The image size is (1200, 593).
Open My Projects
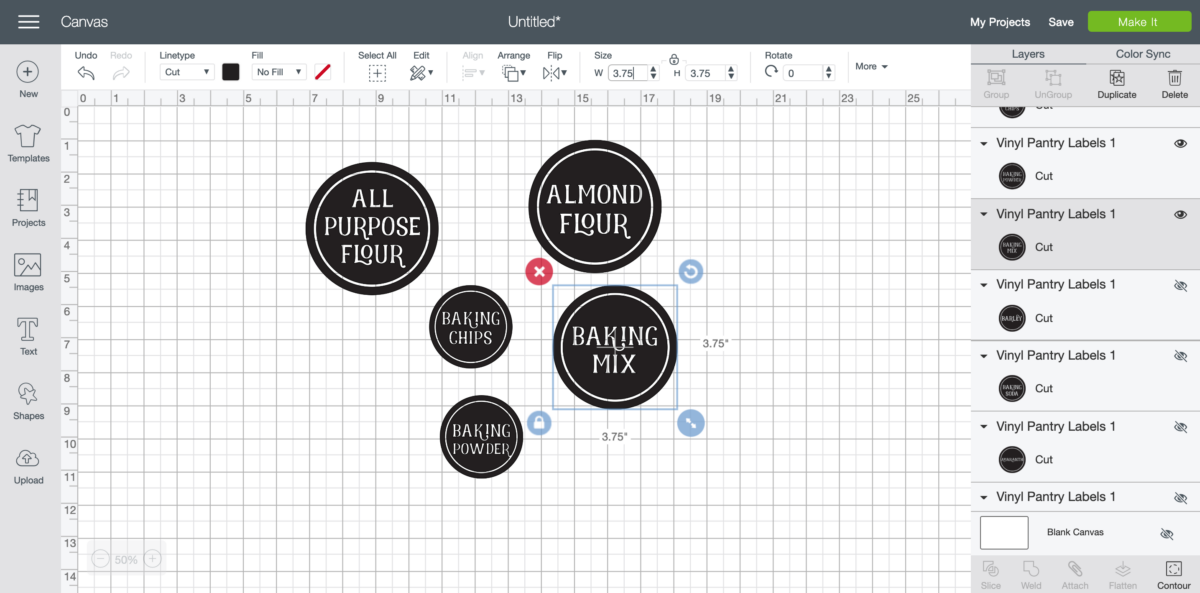pyautogui.click(x=1000, y=21)
